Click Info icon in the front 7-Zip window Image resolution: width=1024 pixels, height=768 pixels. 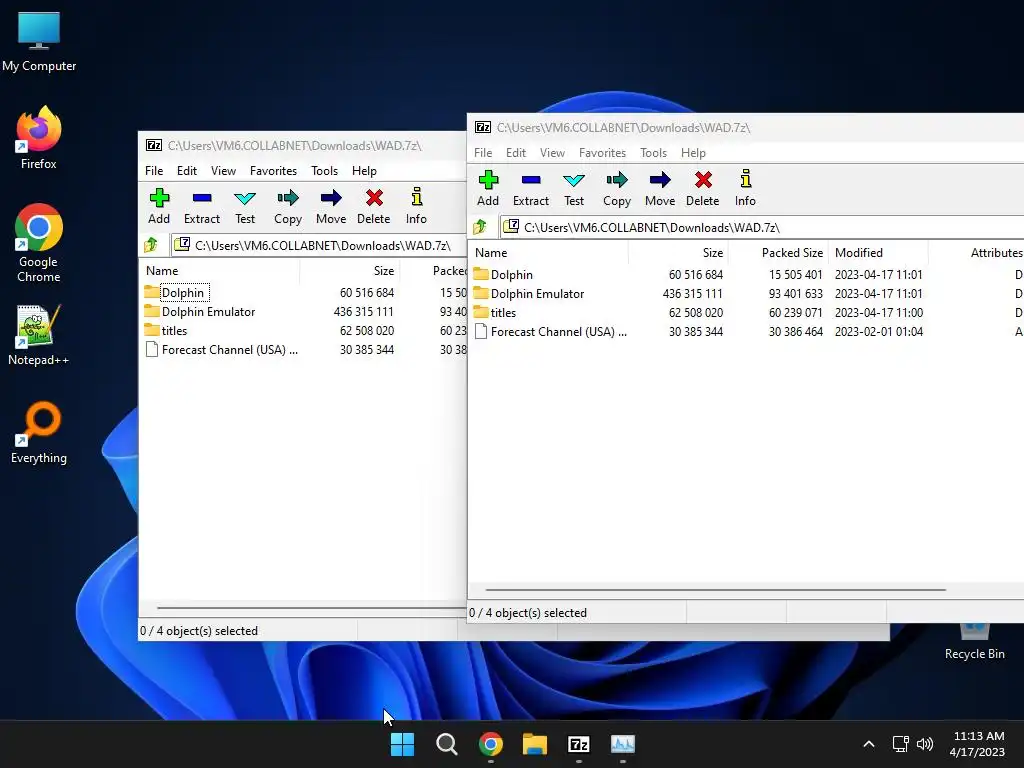(x=745, y=180)
